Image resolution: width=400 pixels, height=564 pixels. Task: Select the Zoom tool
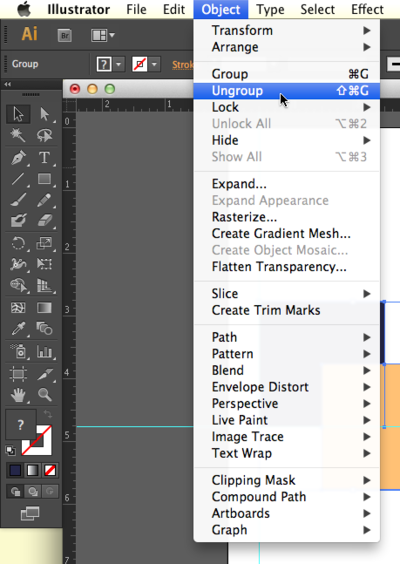[x=44, y=395]
